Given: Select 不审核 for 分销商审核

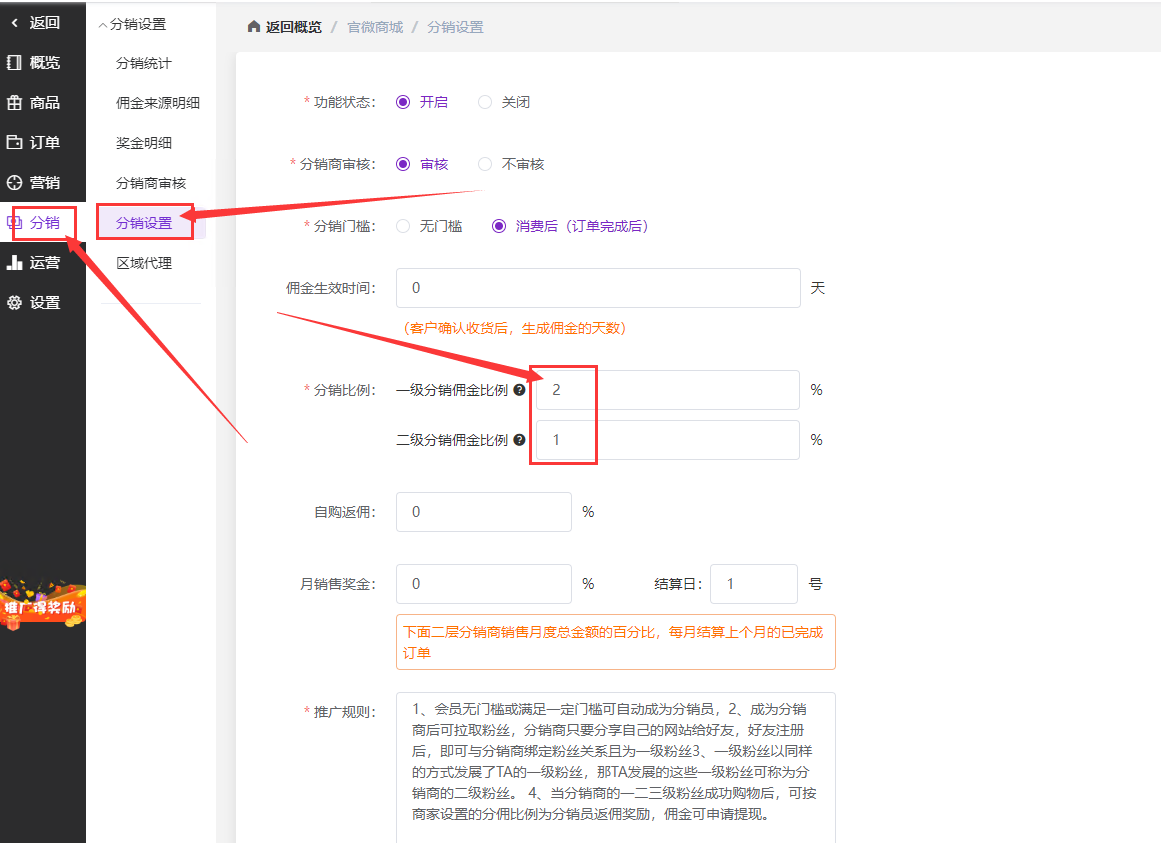Looking at the screenshot, I should coord(485,164).
